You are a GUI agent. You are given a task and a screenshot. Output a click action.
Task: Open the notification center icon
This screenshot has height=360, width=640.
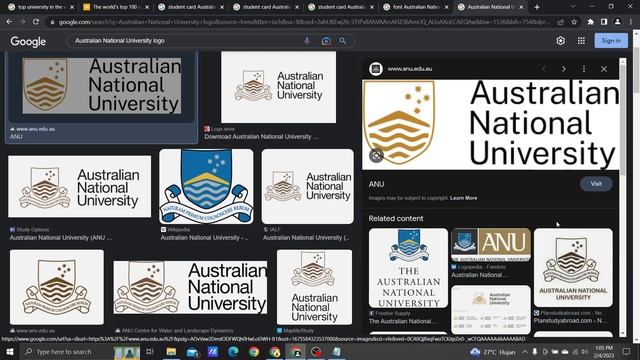[626, 351]
